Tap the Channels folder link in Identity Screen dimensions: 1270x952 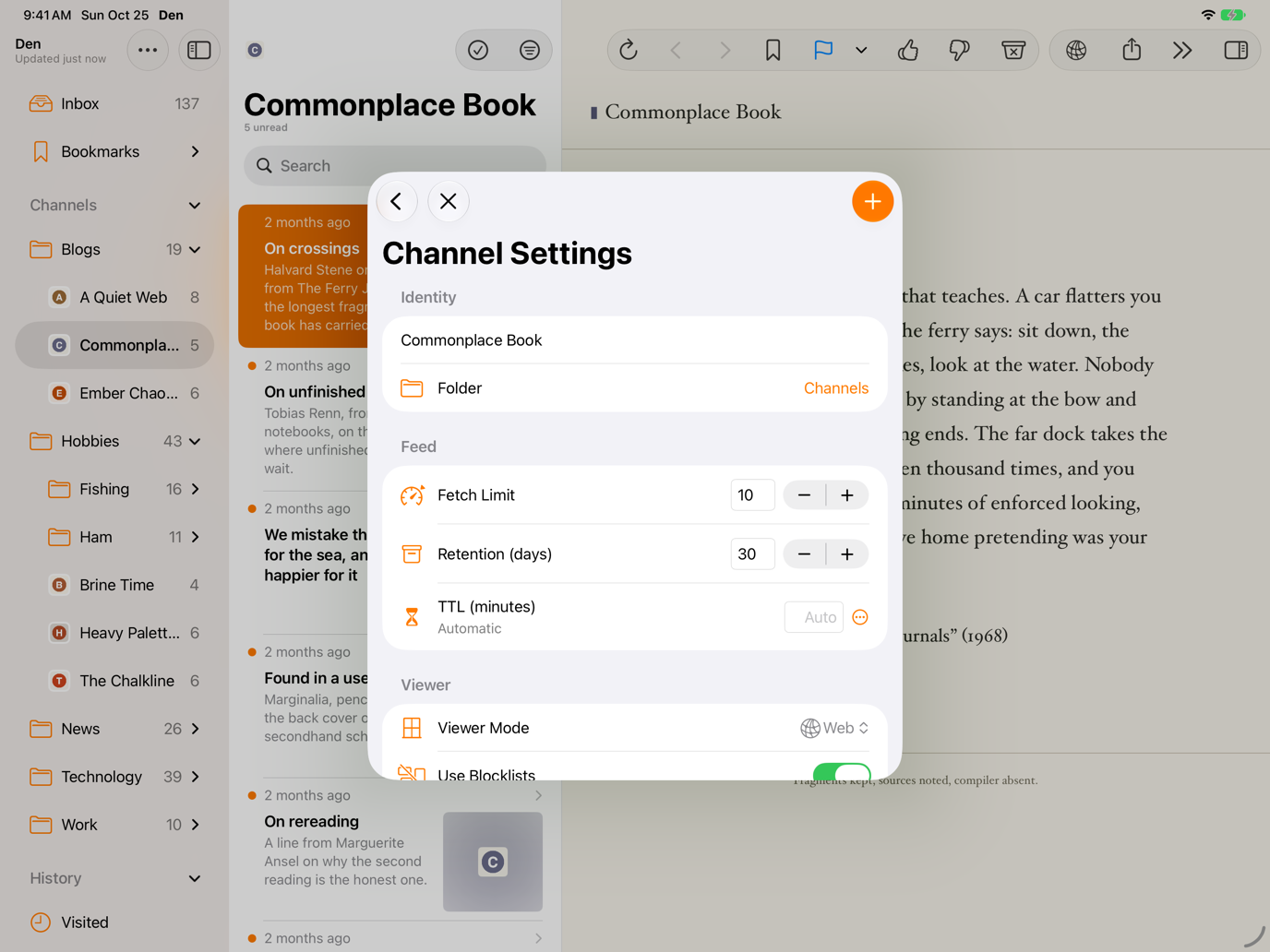(835, 388)
